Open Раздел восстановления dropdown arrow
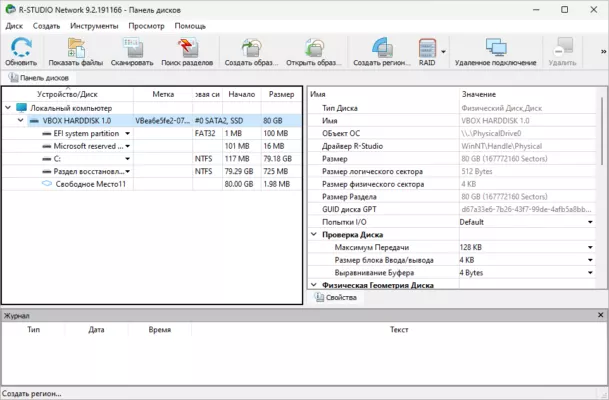Viewport: 609px width, 400px height. click(x=127, y=171)
